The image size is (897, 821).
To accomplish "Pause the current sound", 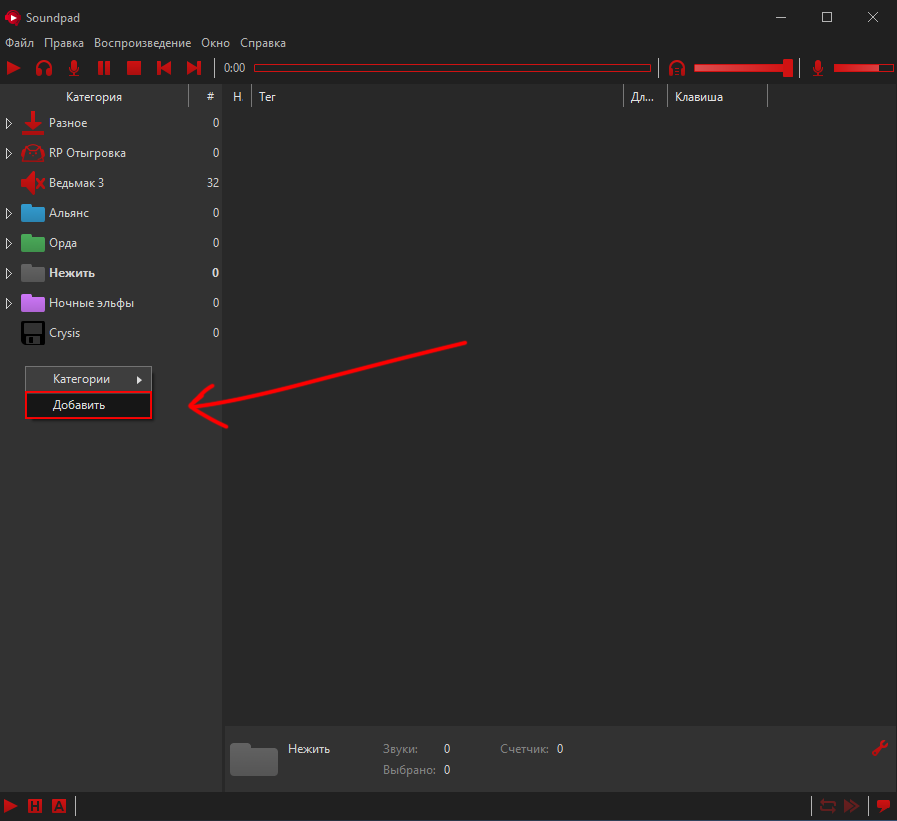I will pos(104,68).
